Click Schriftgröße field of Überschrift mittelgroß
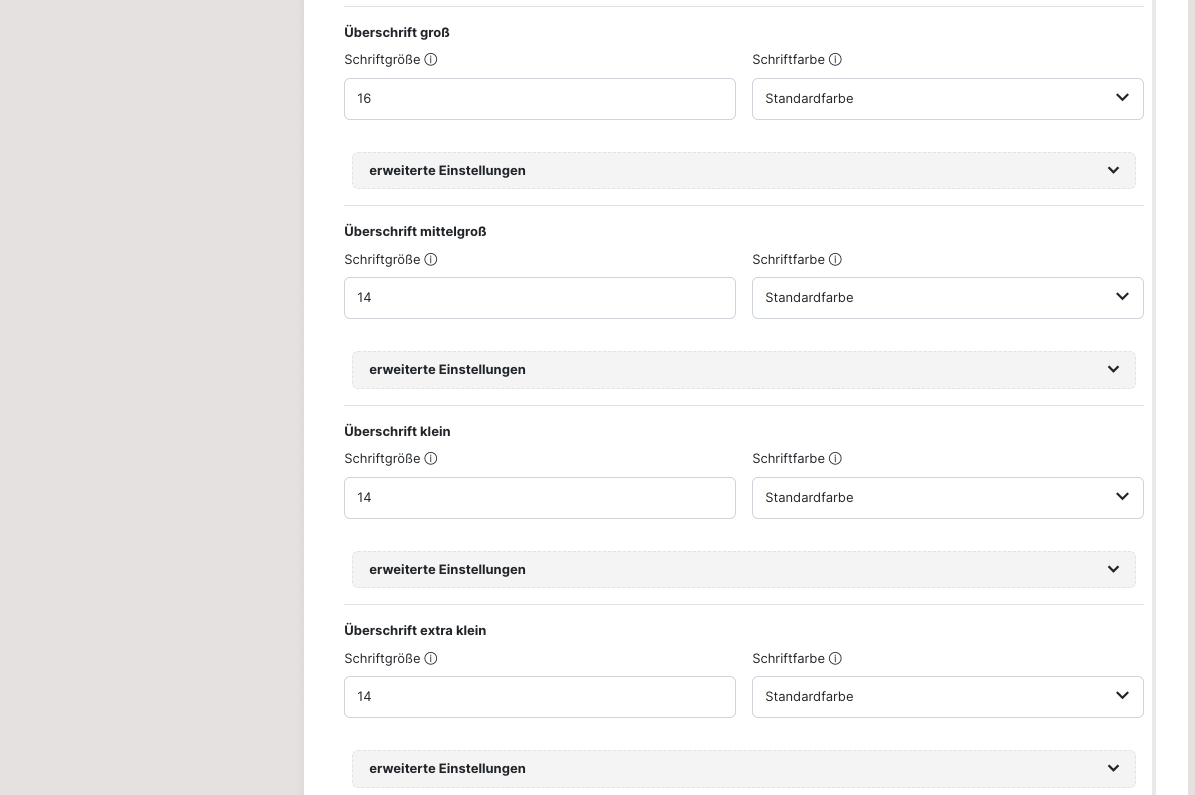The width and height of the screenshot is (1195, 795). (539, 298)
